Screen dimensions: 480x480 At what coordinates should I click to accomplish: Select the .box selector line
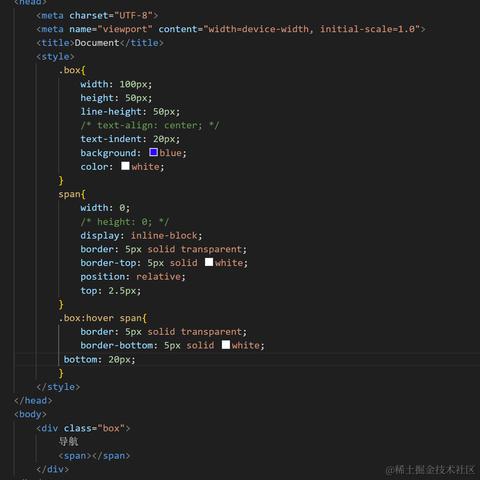[x=72, y=70]
